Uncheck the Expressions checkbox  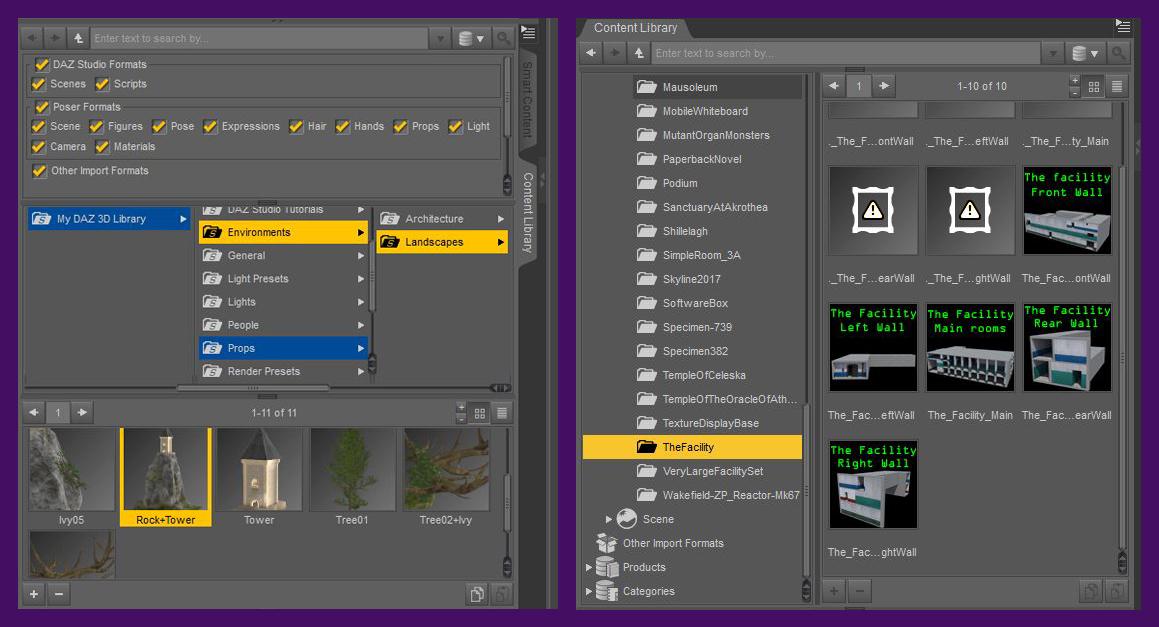[x=211, y=126]
